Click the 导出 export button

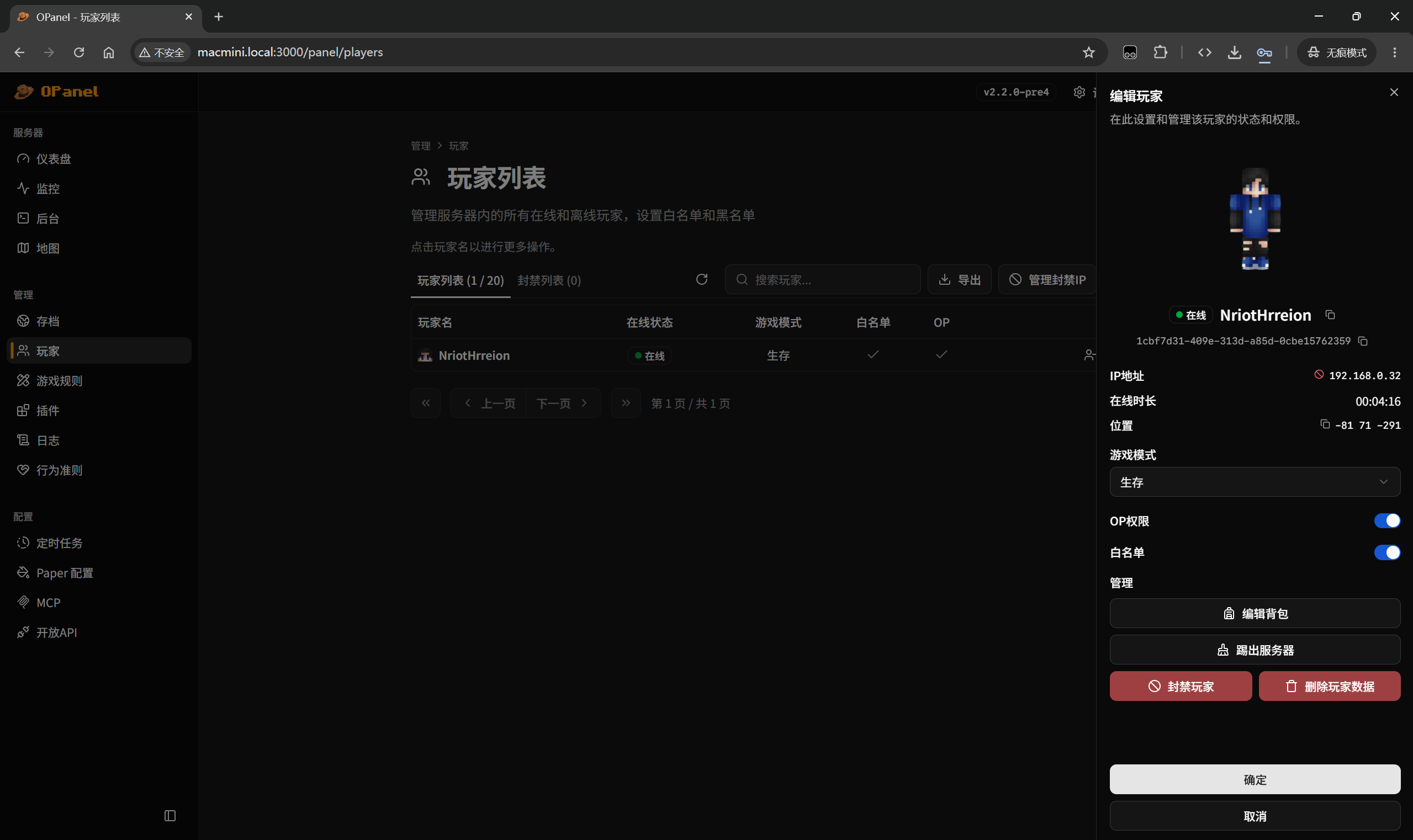[x=959, y=280]
